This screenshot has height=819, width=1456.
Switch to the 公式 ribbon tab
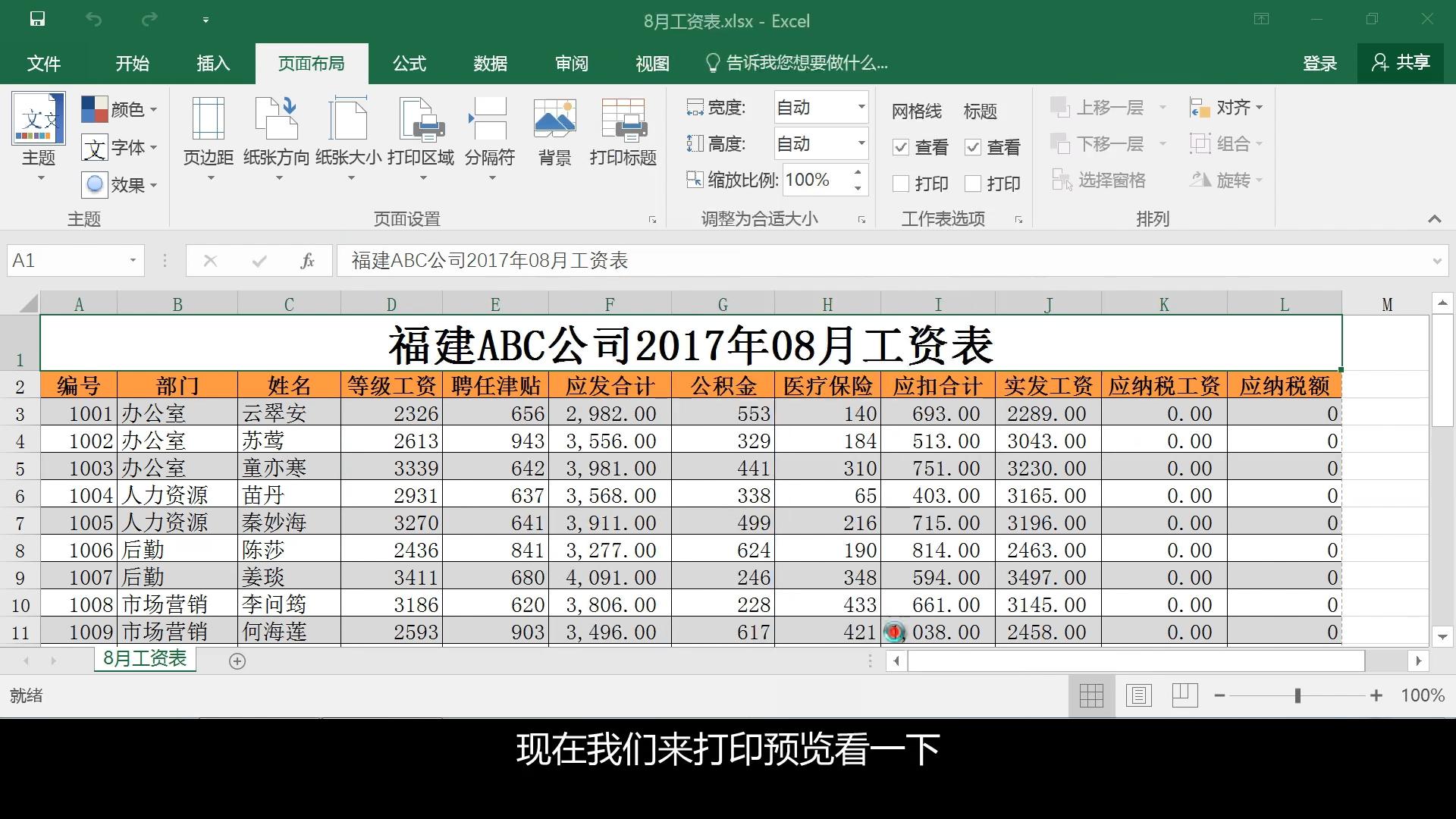tap(409, 64)
